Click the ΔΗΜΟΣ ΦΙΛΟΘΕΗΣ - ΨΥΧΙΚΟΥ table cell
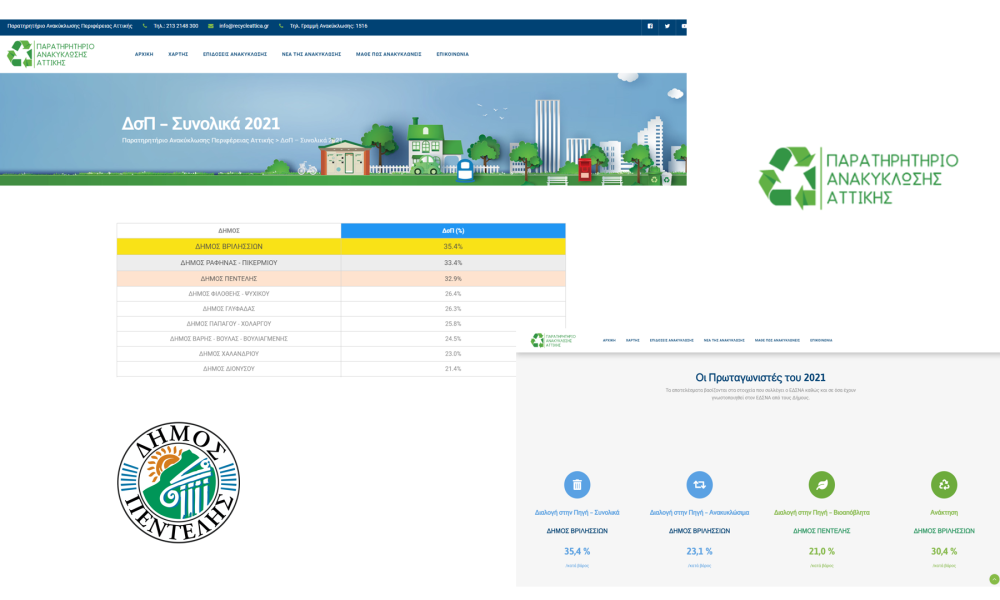Image resolution: width=1000 pixels, height=600 pixels. tap(229, 294)
